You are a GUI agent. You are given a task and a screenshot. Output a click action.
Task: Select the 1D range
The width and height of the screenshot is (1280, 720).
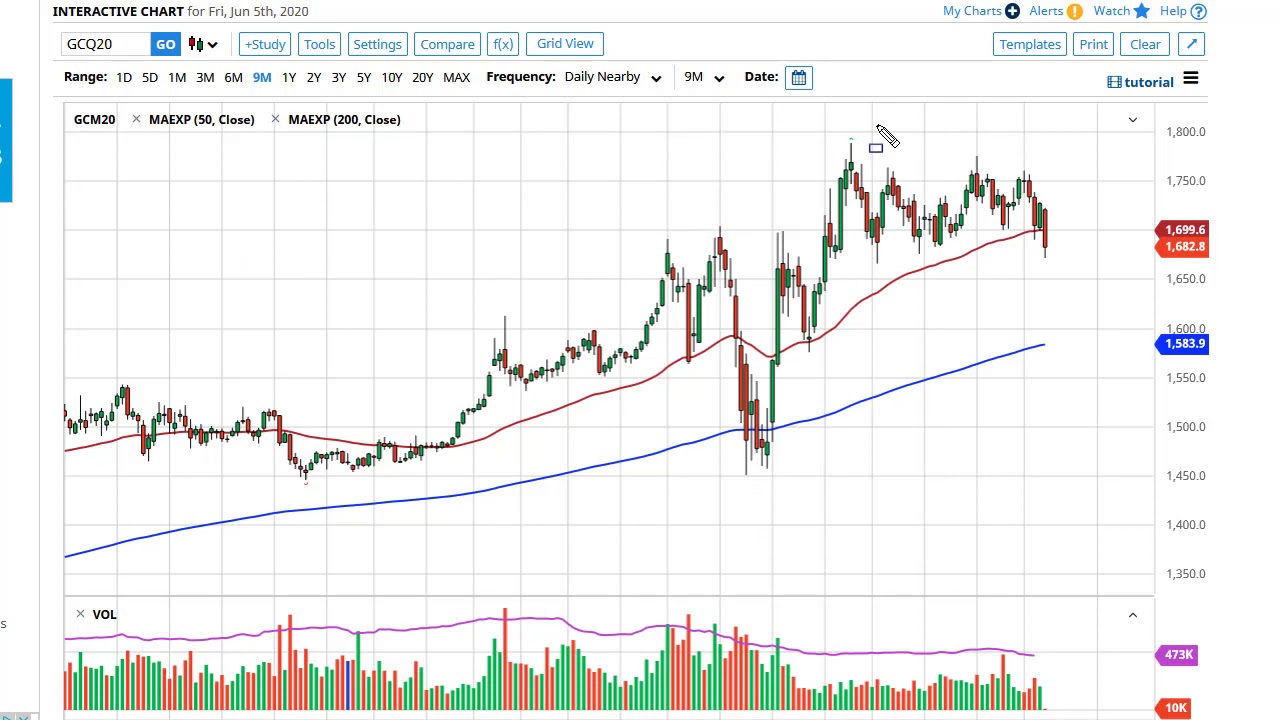(x=123, y=77)
